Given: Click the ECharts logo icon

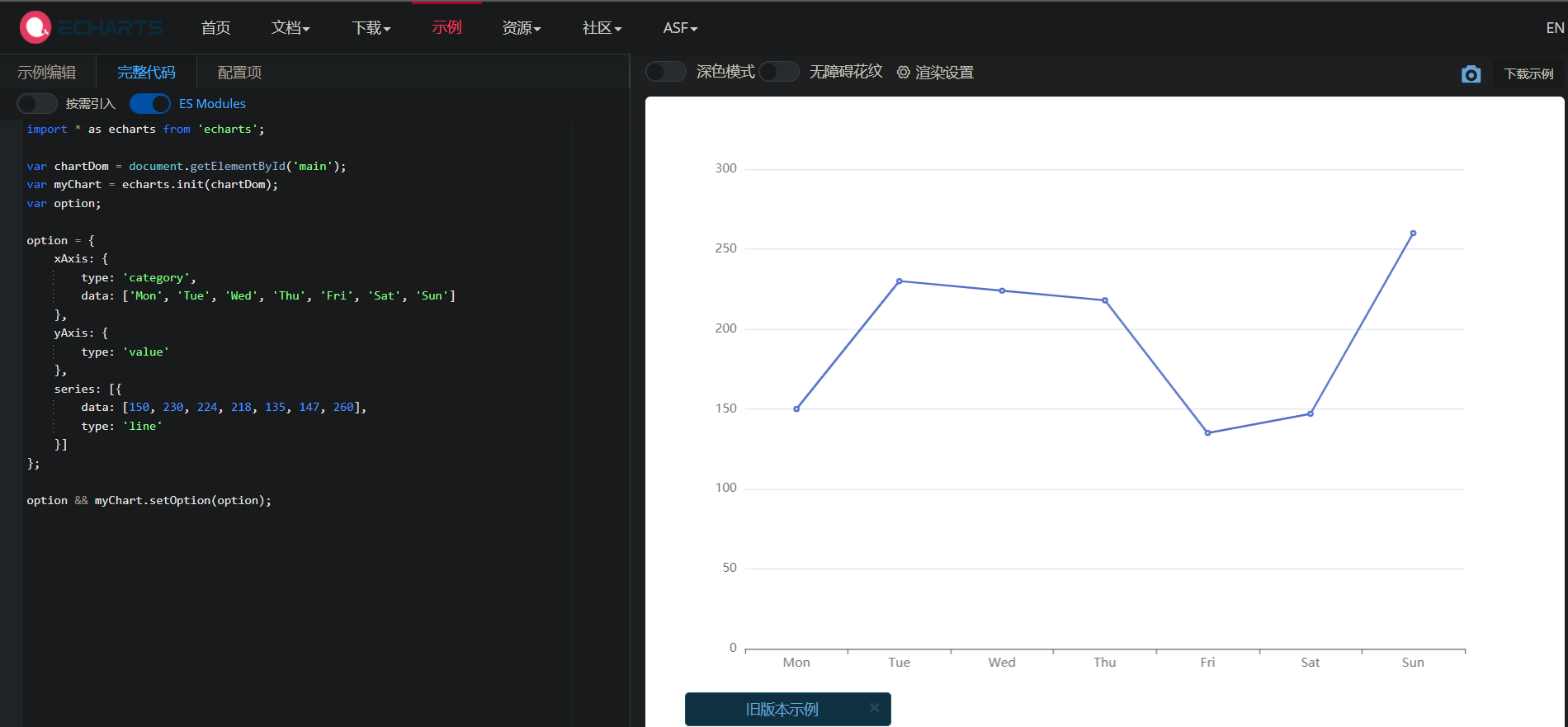Looking at the screenshot, I should [35, 27].
